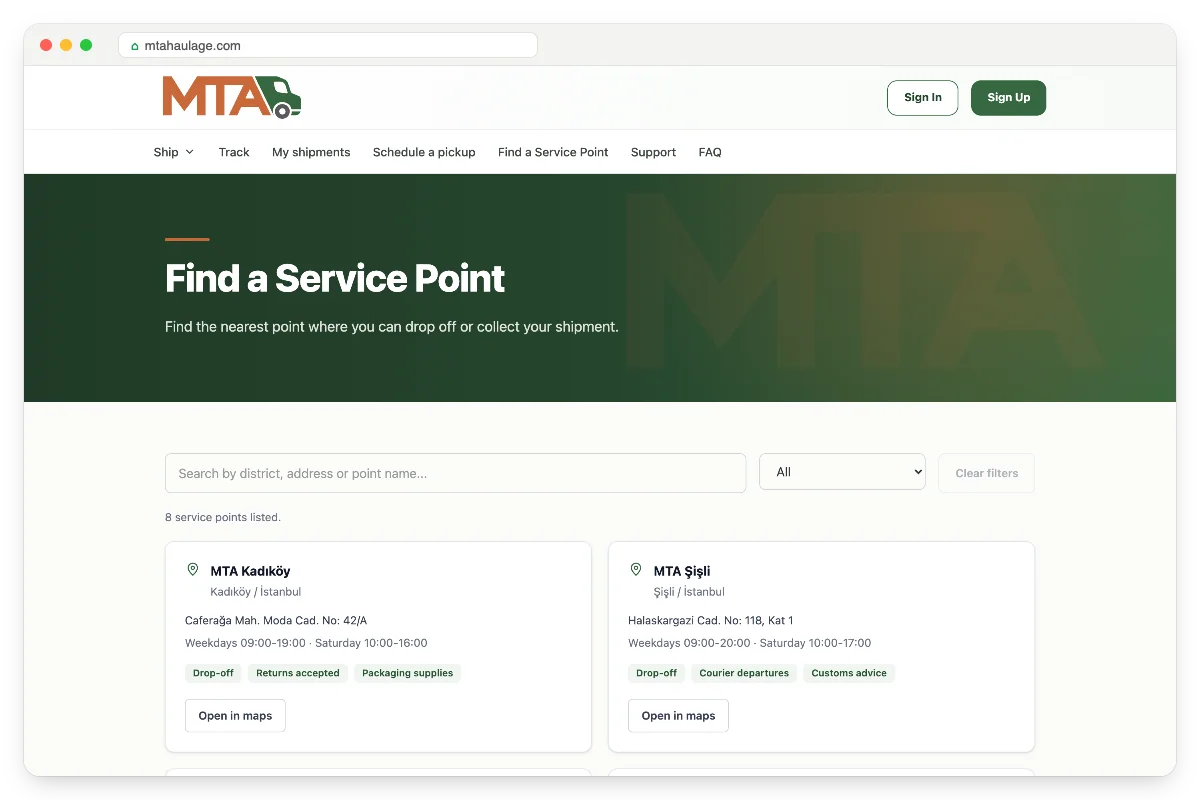
Task: Open the FAQ link in navigation
Action: point(710,152)
